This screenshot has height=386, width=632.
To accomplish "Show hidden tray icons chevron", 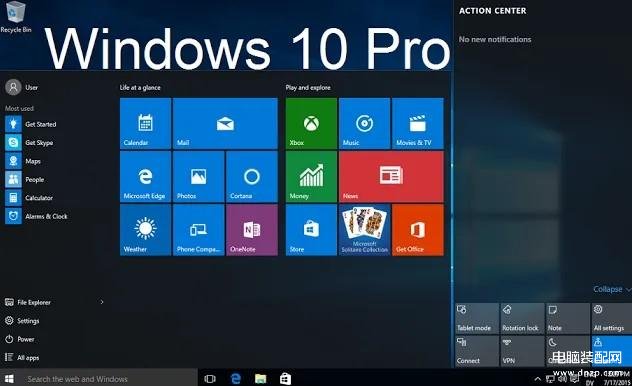I will pyautogui.click(x=537, y=379).
